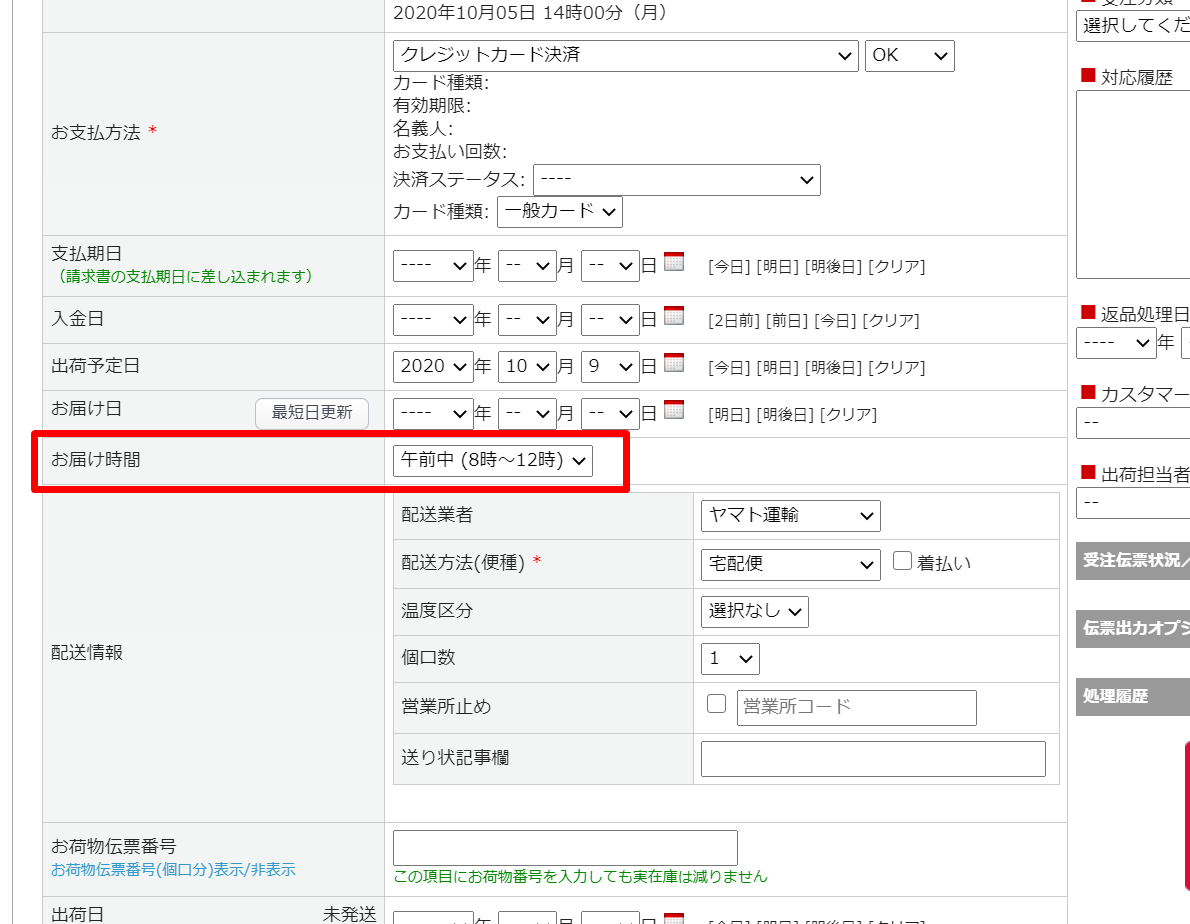Open calendar picker for 支払期日

[674, 263]
